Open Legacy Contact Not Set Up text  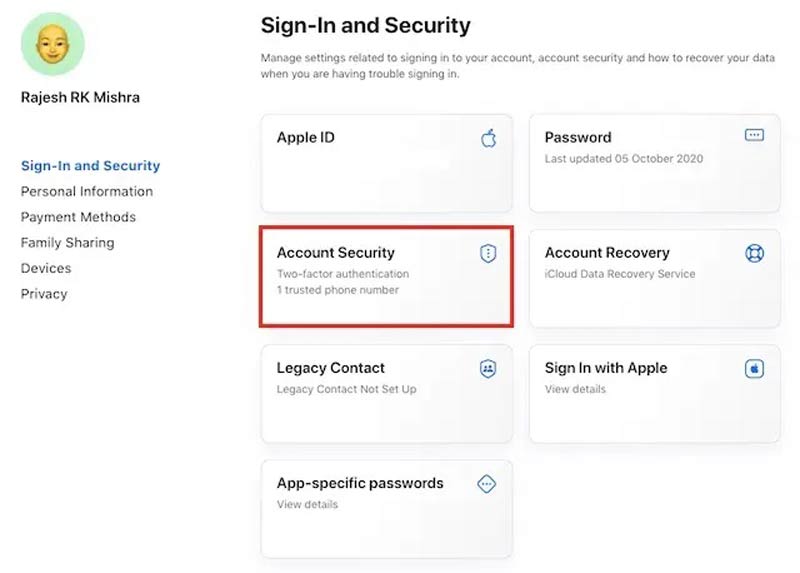[346, 389]
